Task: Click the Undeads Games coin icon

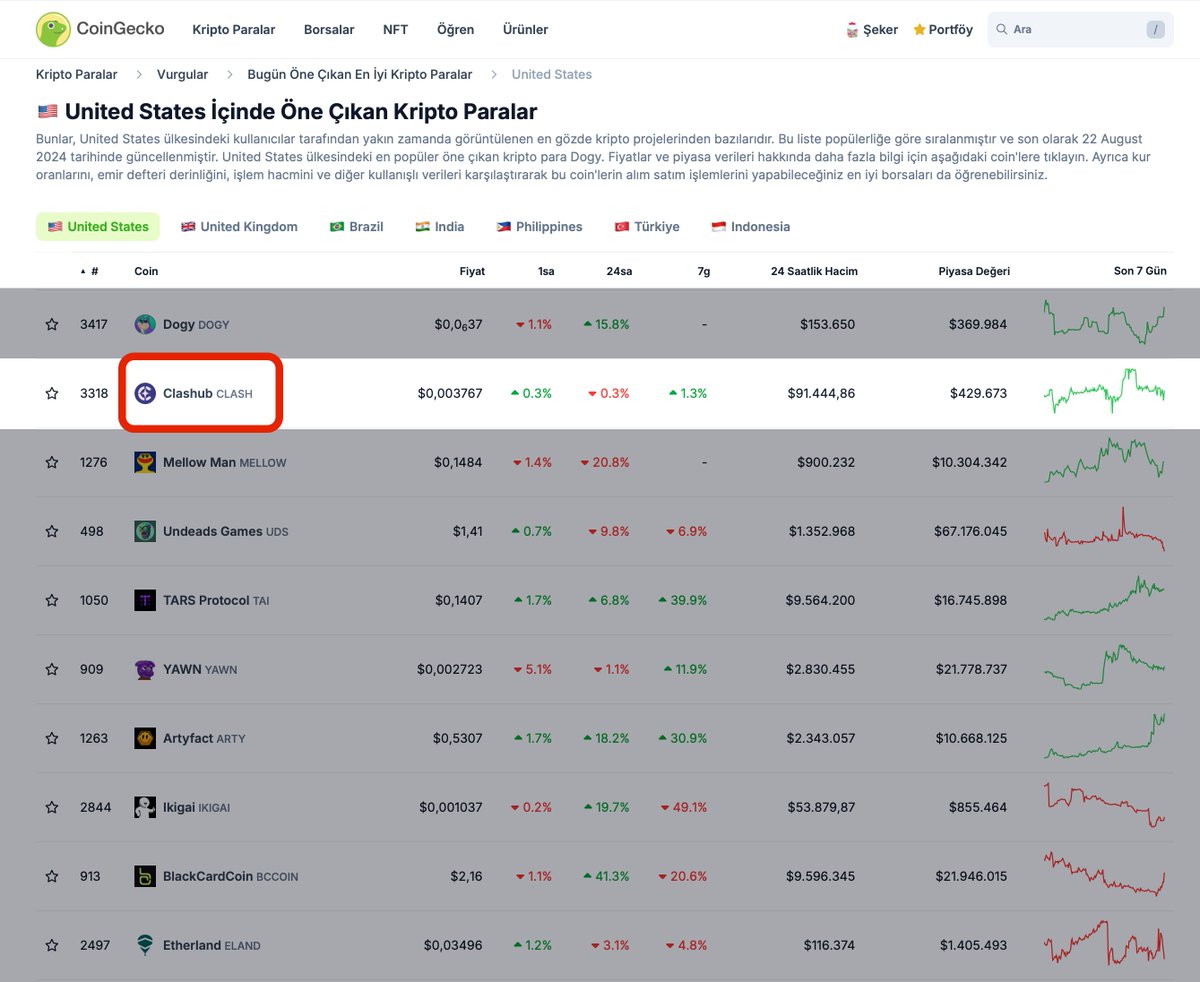Action: pos(145,531)
